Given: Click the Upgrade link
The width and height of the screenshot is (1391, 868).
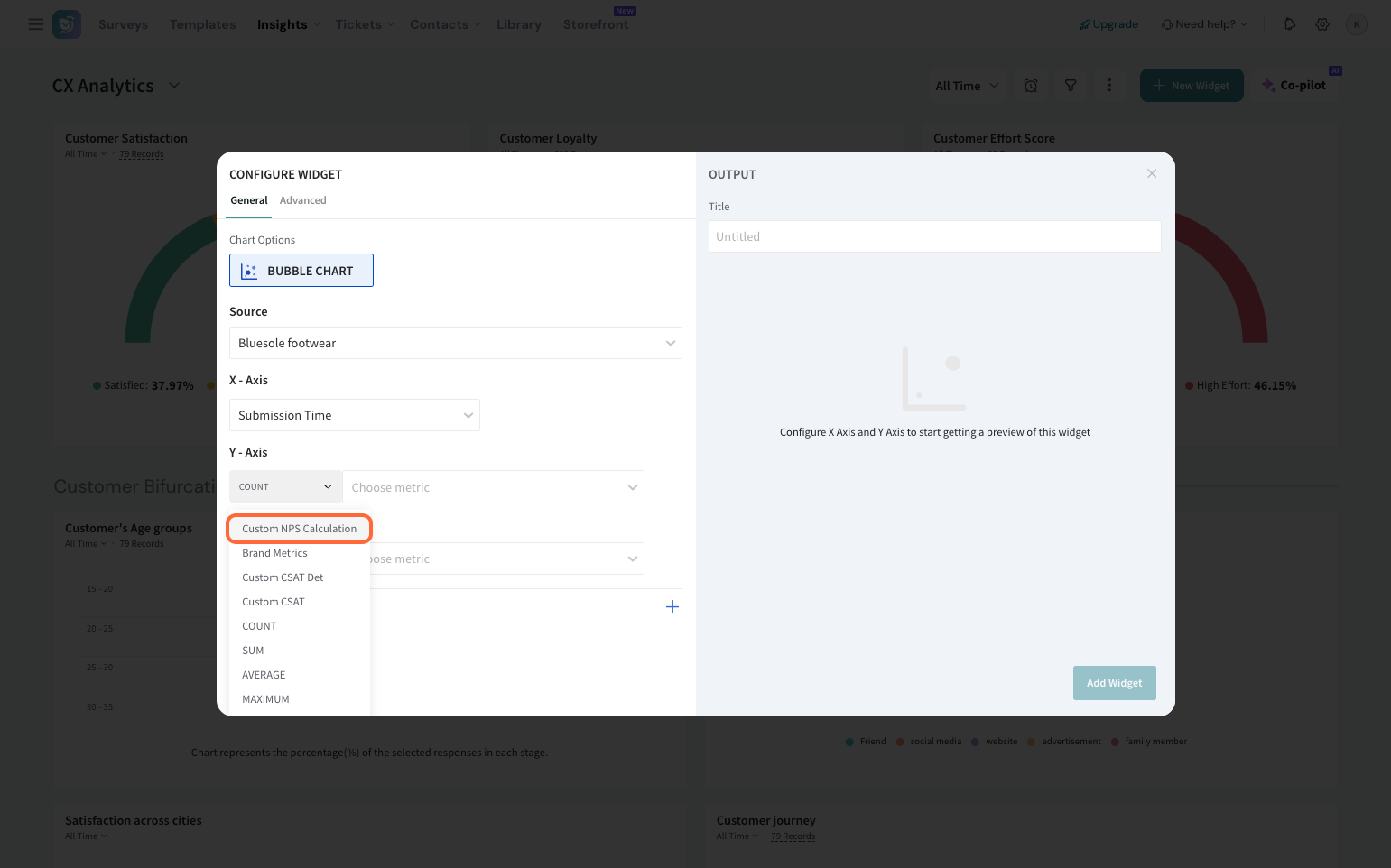Looking at the screenshot, I should (1108, 24).
